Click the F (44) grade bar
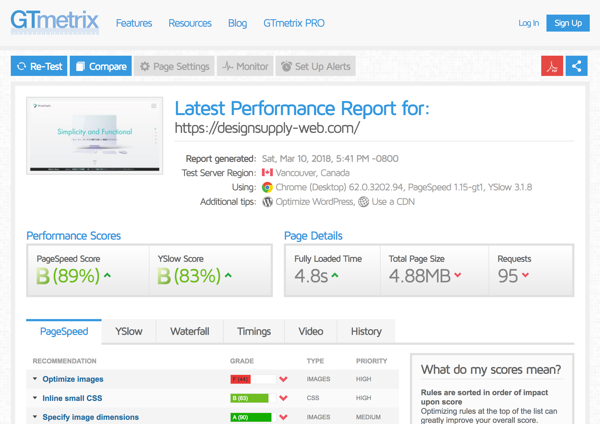Image resolution: width=600 pixels, height=424 pixels. coord(253,379)
